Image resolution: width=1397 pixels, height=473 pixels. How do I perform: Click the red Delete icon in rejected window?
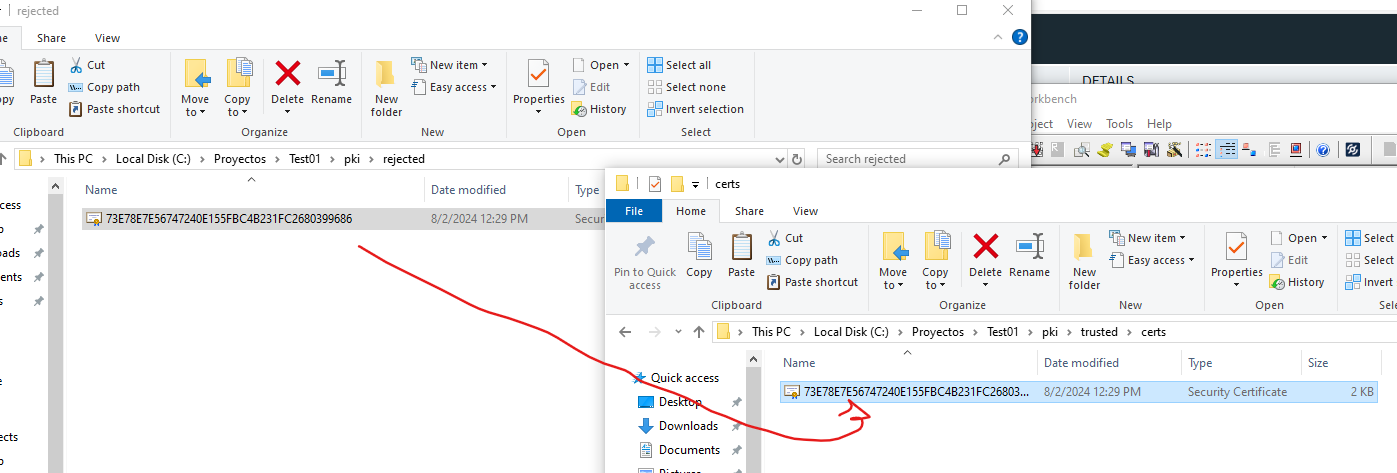tap(288, 74)
